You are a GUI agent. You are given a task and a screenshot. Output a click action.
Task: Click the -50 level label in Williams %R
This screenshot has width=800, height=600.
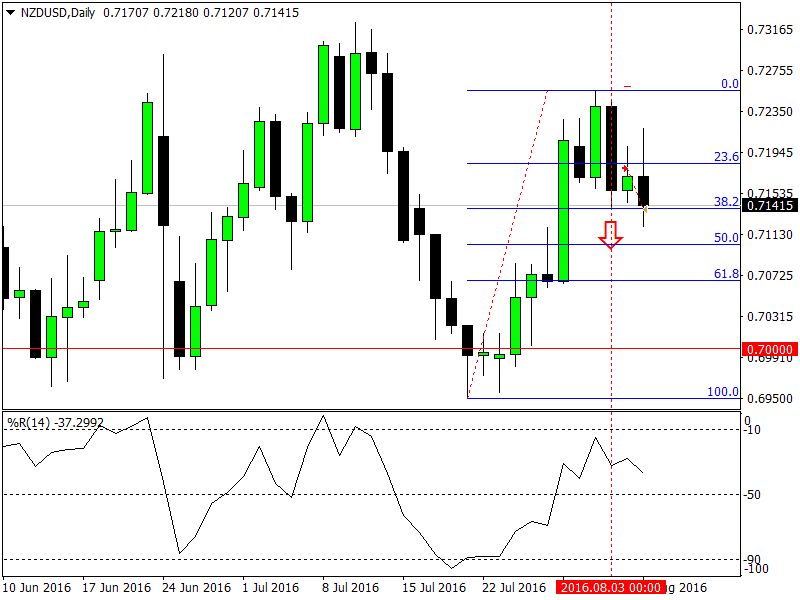click(x=752, y=495)
